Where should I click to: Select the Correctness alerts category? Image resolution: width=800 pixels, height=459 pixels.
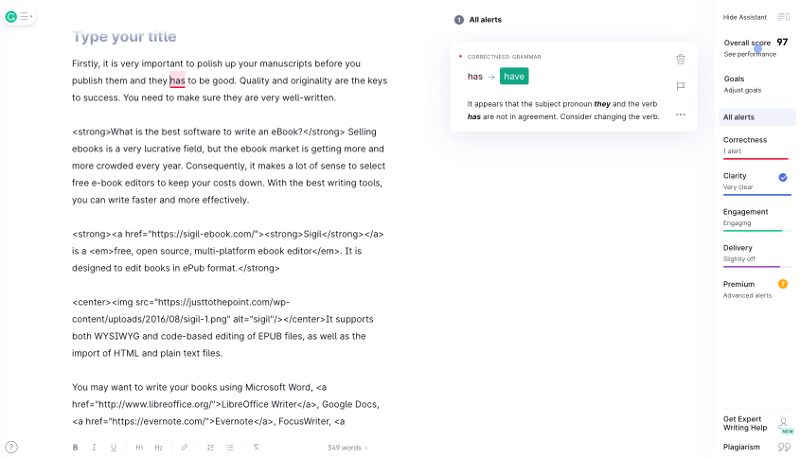click(756, 144)
